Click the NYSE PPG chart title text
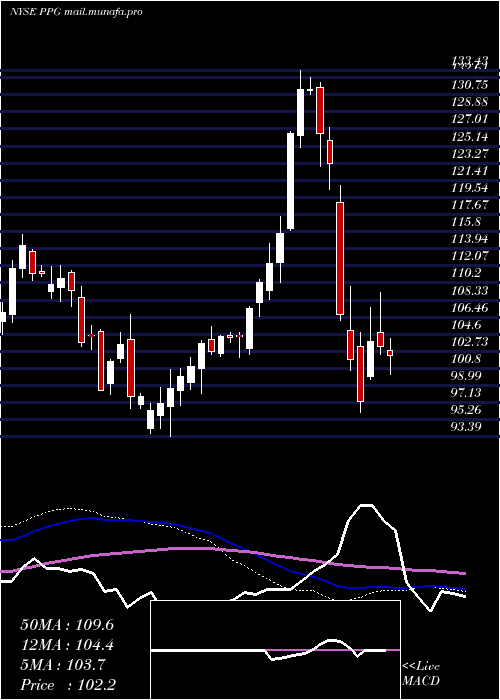Screen dimensions: 500x700 [75, 12]
